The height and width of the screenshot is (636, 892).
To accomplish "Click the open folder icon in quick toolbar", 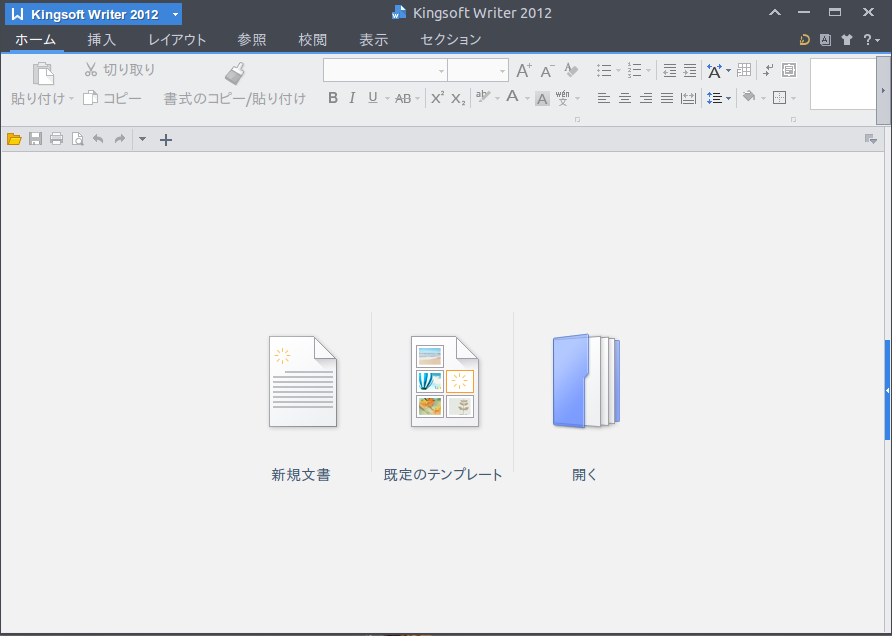I will pos(14,139).
